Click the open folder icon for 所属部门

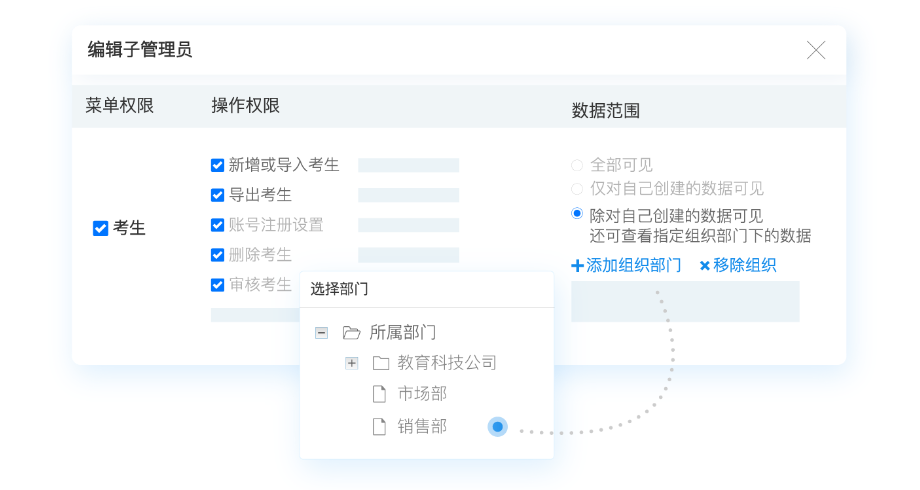click(351, 333)
